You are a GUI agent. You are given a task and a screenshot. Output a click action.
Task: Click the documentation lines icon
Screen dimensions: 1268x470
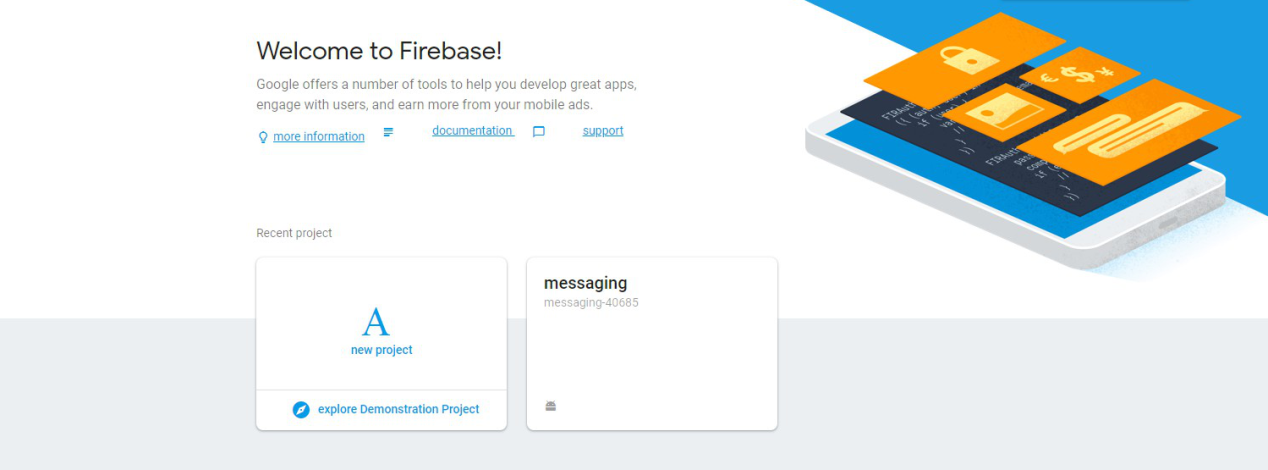(x=388, y=132)
